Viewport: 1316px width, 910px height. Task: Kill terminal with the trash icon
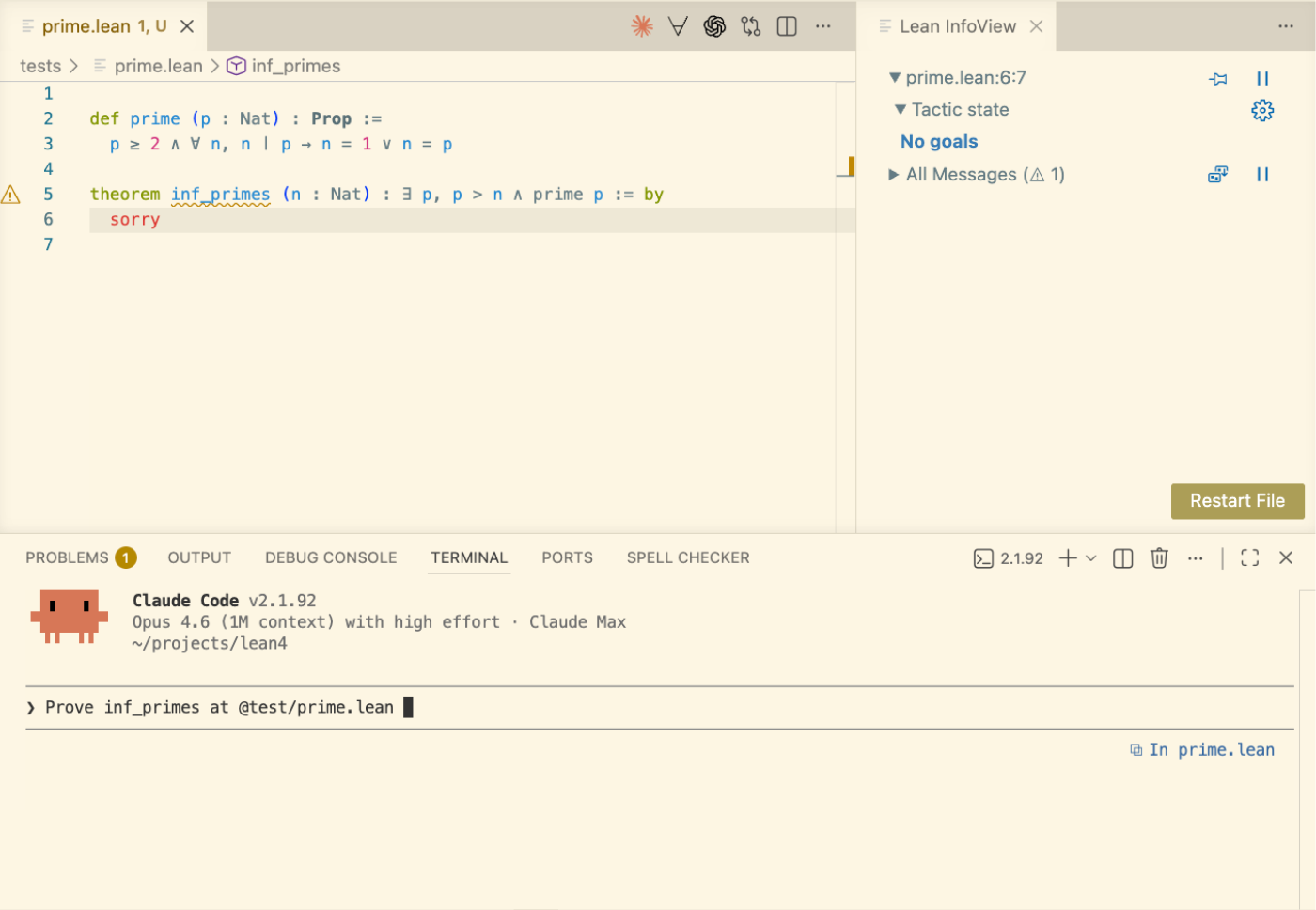tap(1159, 558)
